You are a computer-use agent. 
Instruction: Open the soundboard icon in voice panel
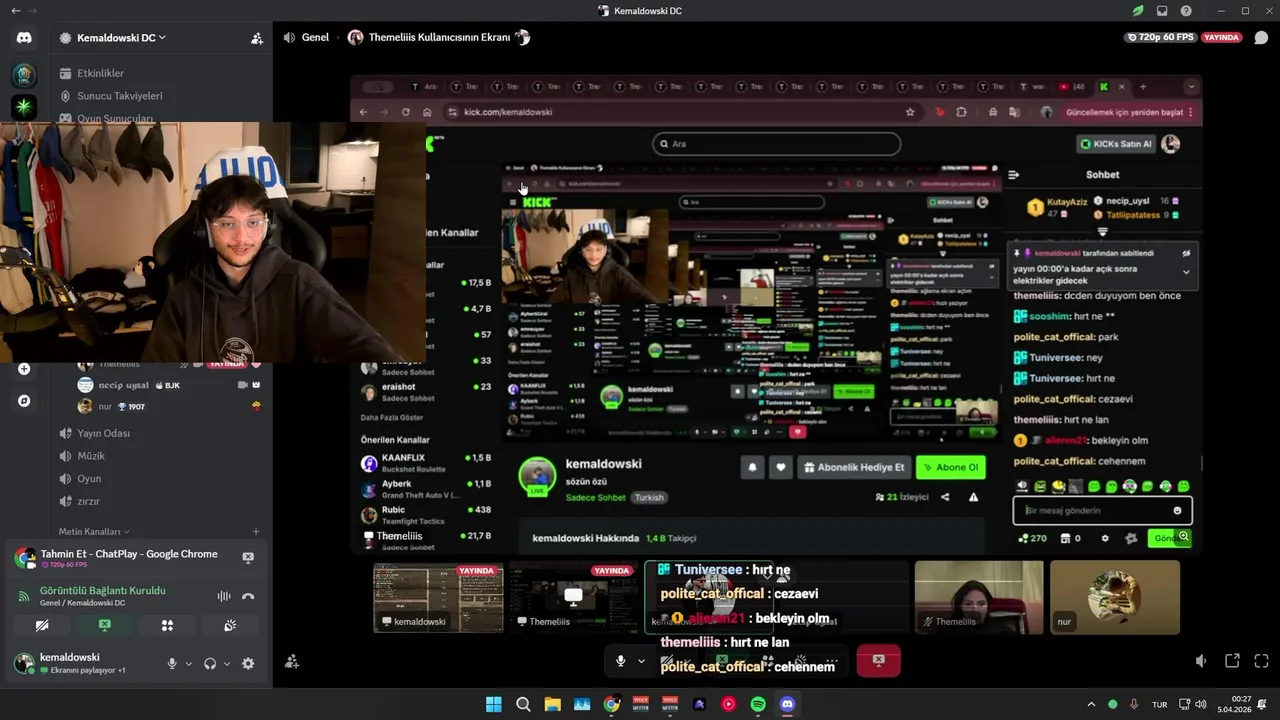230,625
